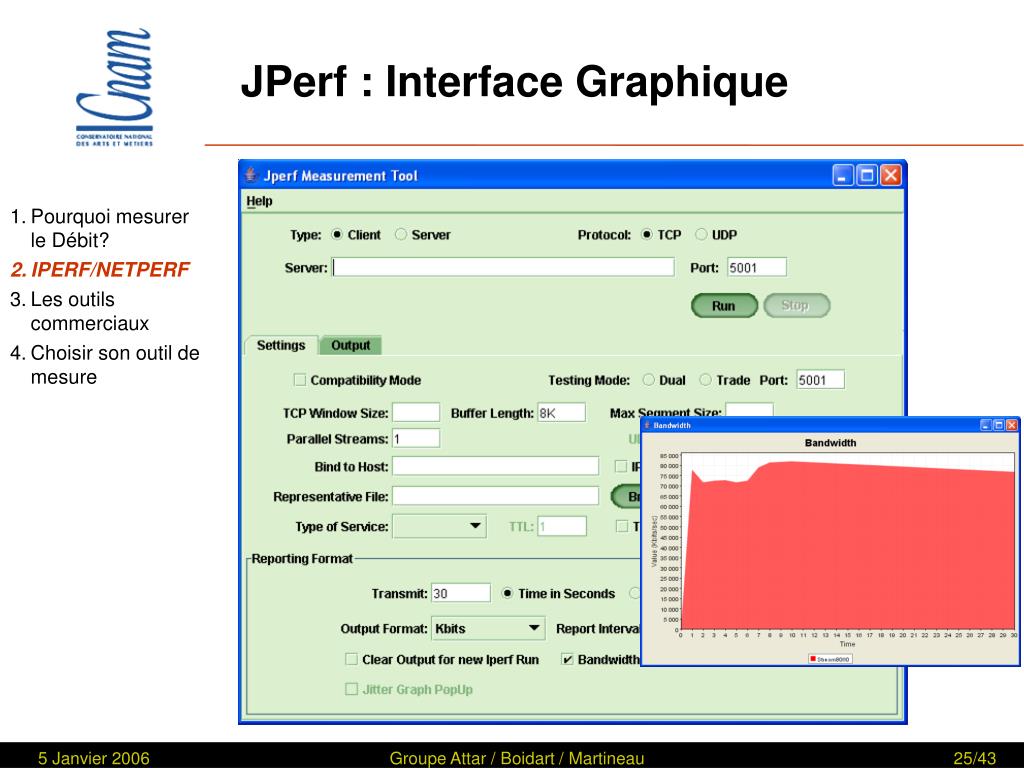Image resolution: width=1024 pixels, height=768 pixels.
Task: Click footer 'Groupe Attar / Boidart / Martineau'
Action: click(x=517, y=758)
